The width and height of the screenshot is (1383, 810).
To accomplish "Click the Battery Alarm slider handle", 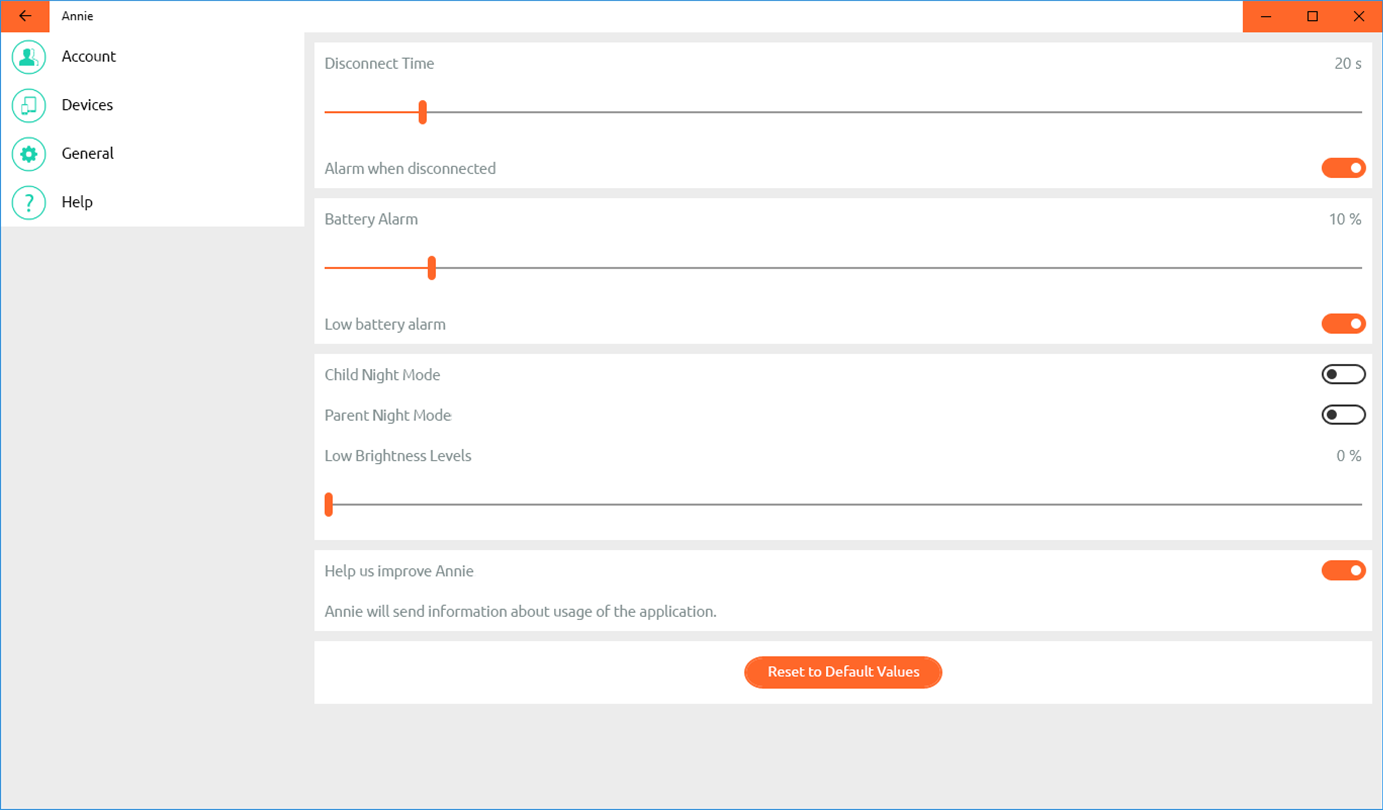I will pyautogui.click(x=432, y=268).
